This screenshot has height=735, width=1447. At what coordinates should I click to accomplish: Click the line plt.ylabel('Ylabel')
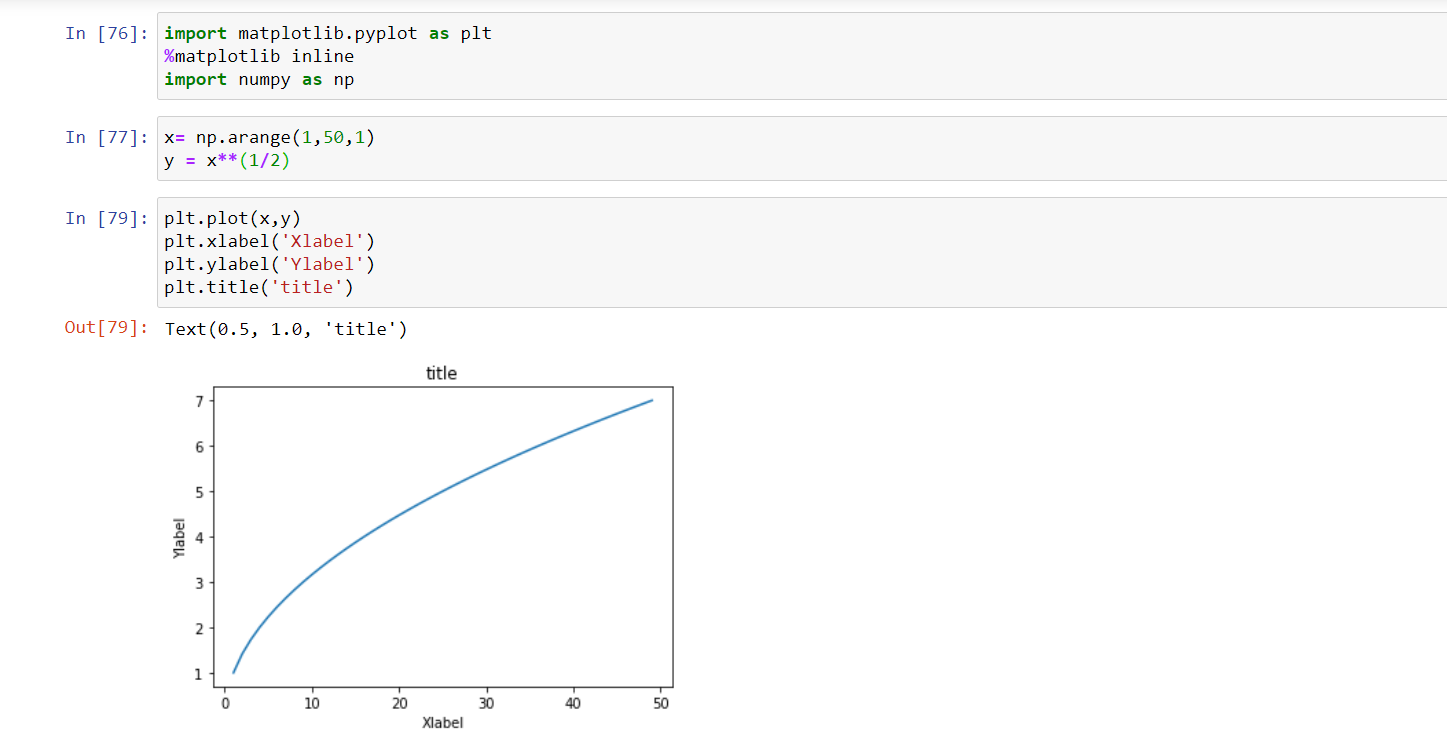pos(270,265)
